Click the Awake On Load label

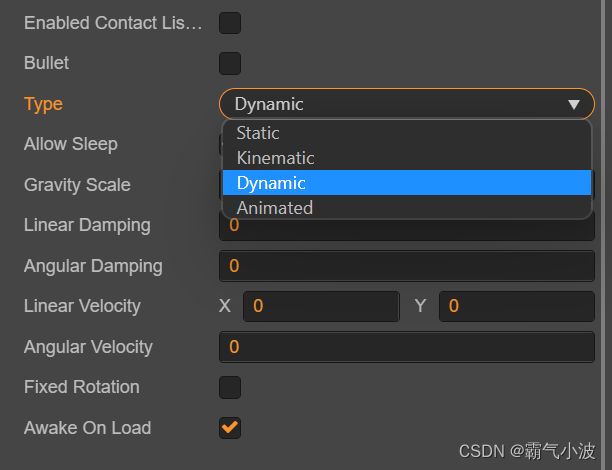coord(87,428)
